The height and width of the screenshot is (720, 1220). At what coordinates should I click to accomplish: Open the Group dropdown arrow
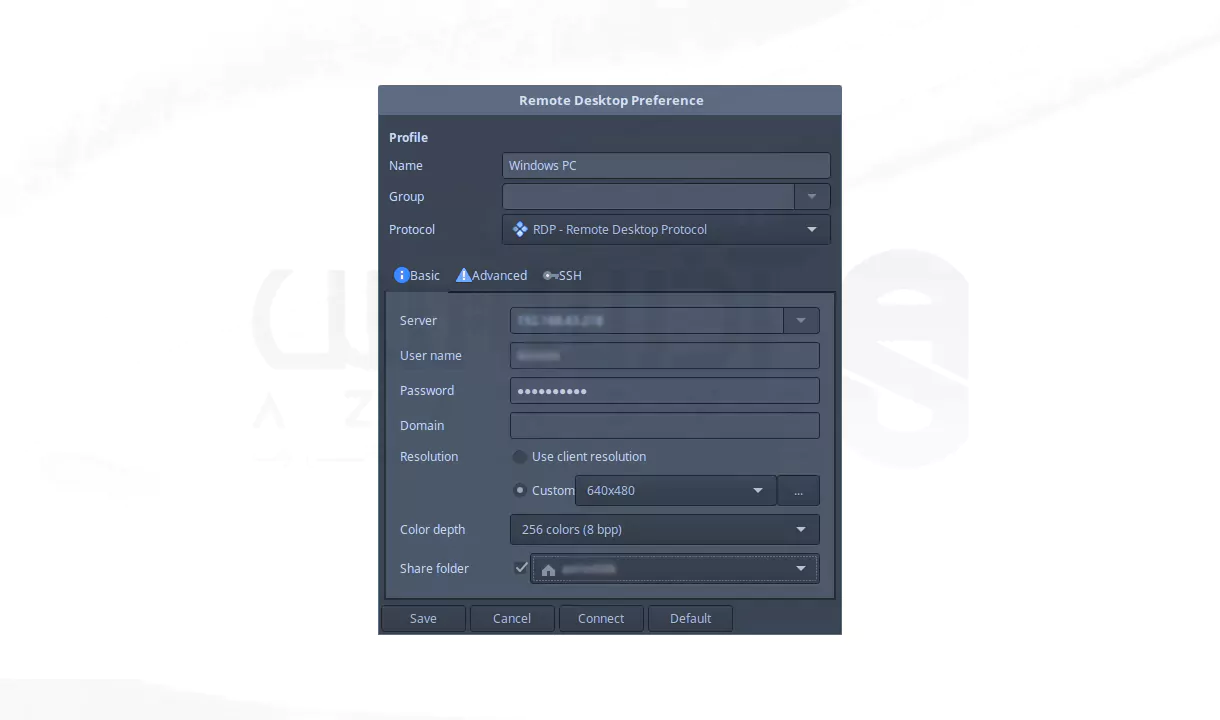(x=812, y=197)
